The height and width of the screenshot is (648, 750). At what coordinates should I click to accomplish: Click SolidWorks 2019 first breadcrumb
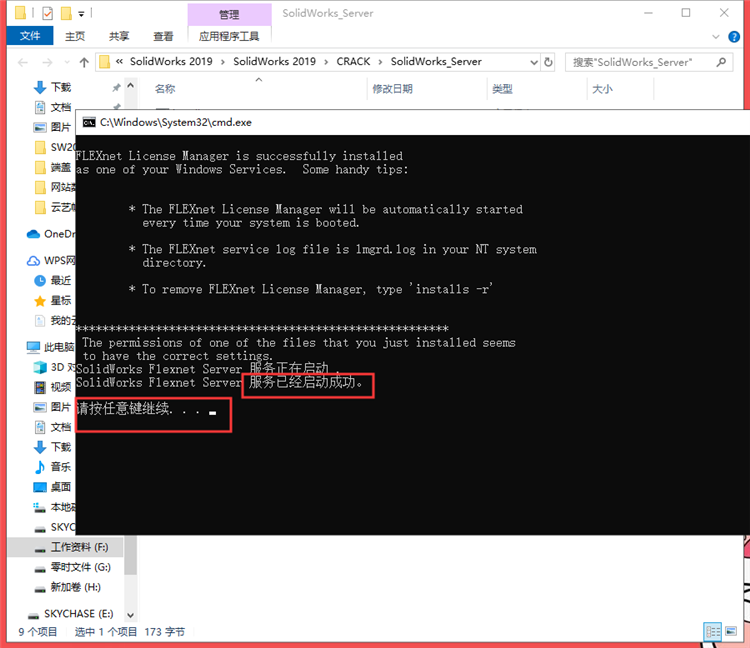171,62
